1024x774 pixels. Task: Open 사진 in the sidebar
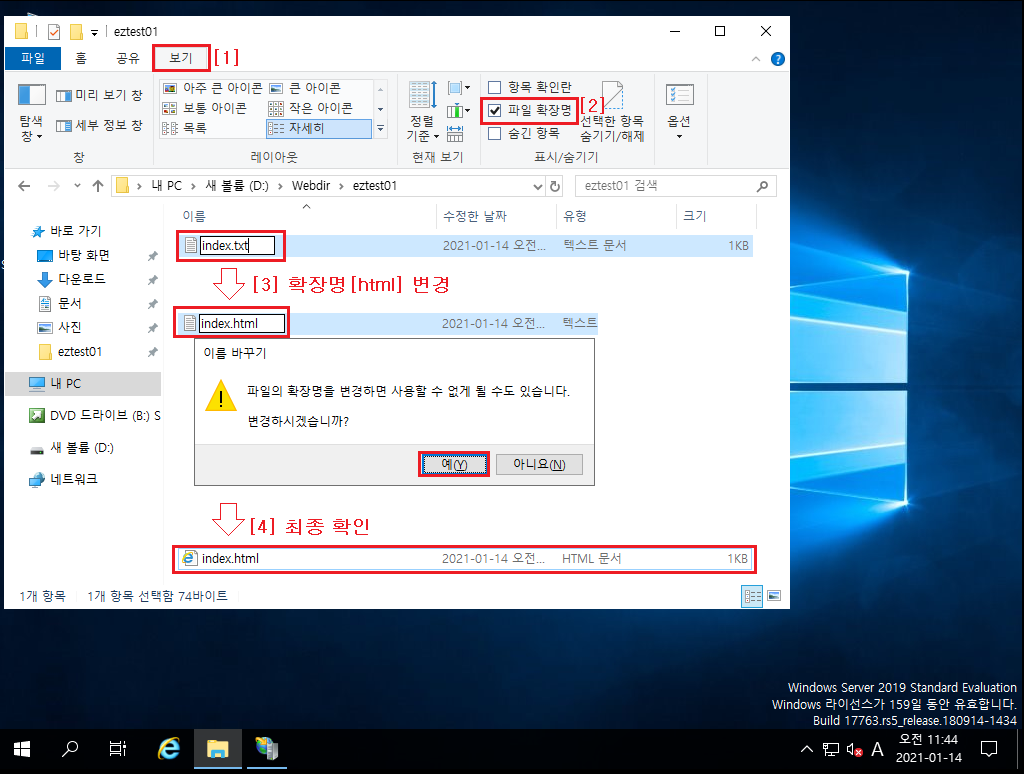(x=69, y=328)
